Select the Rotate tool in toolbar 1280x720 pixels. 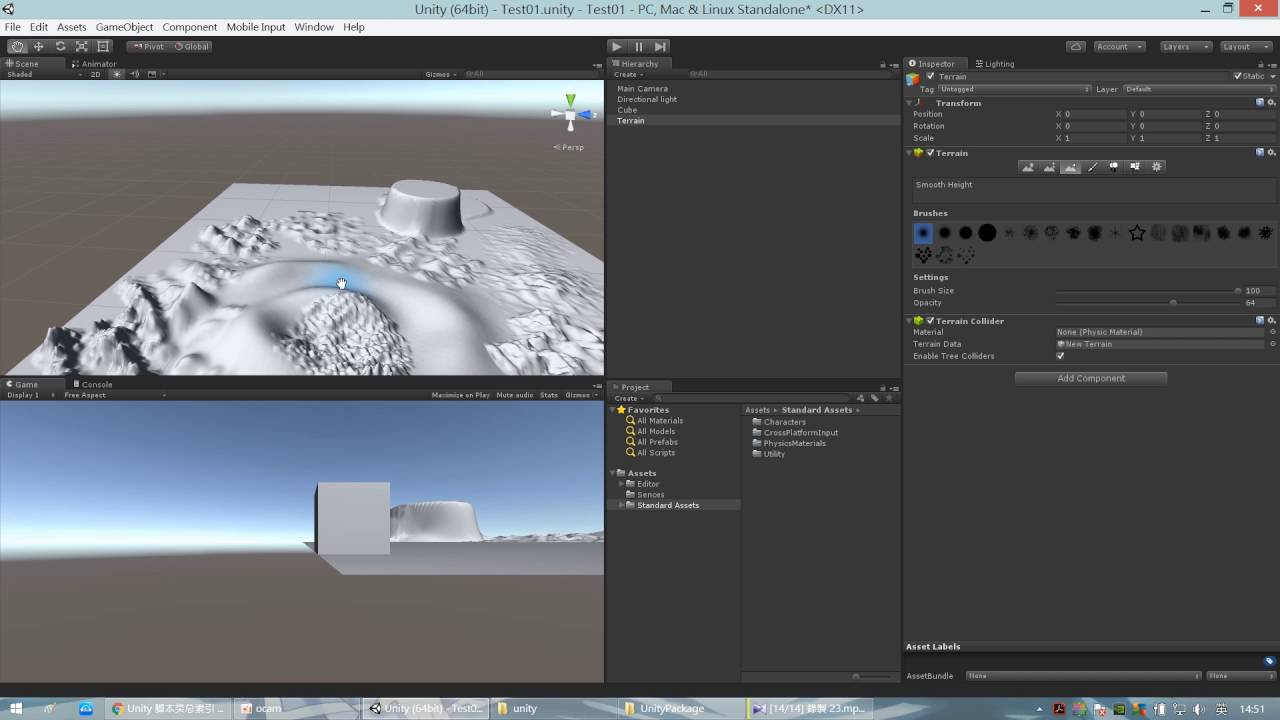point(60,46)
